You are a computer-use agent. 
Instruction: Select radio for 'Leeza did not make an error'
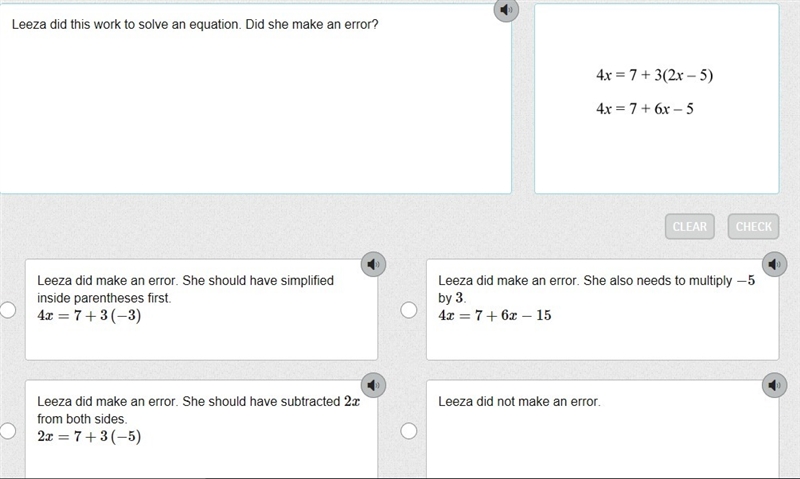(409, 431)
